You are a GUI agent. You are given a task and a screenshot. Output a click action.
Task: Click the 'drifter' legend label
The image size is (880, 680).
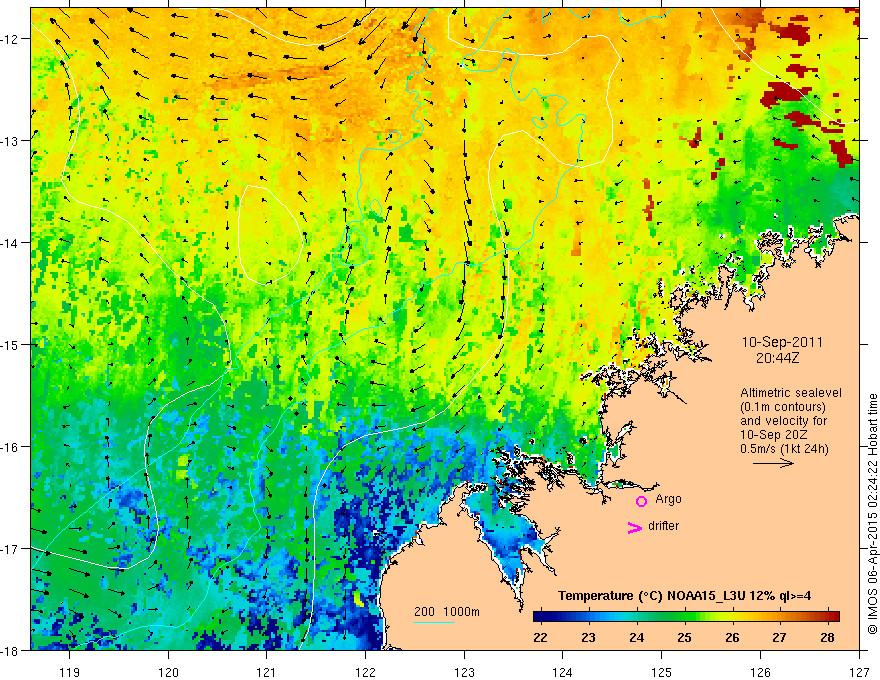tap(663, 526)
